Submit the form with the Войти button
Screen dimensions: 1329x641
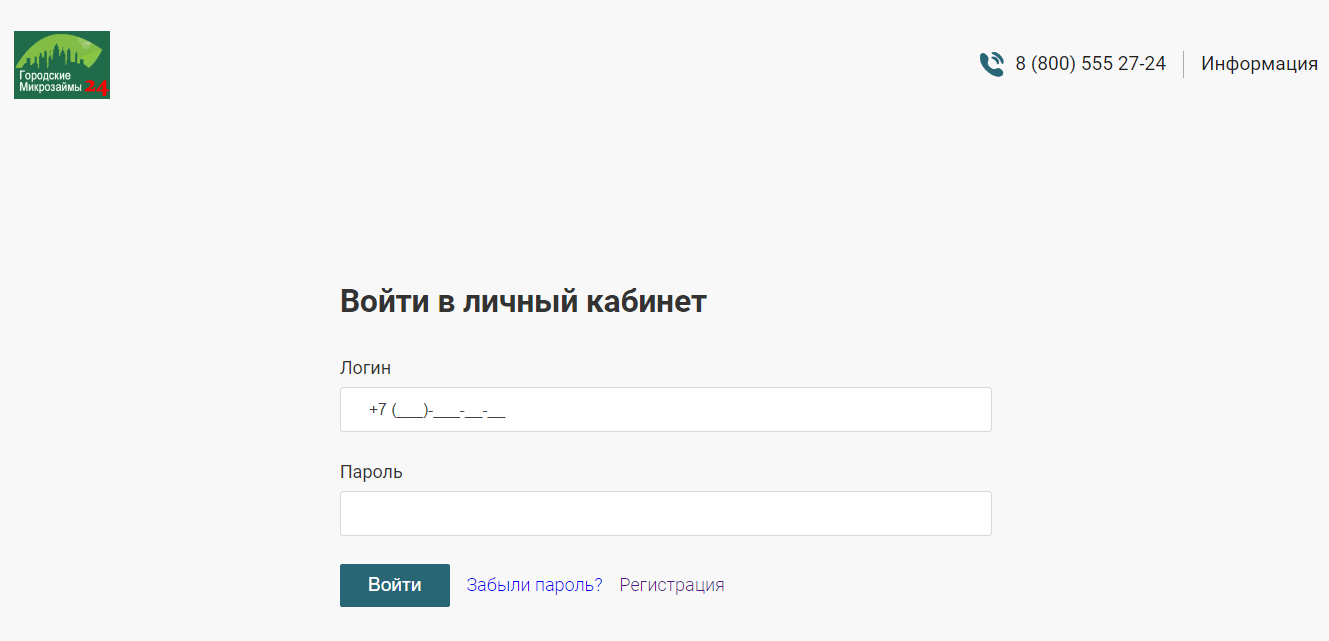point(395,585)
